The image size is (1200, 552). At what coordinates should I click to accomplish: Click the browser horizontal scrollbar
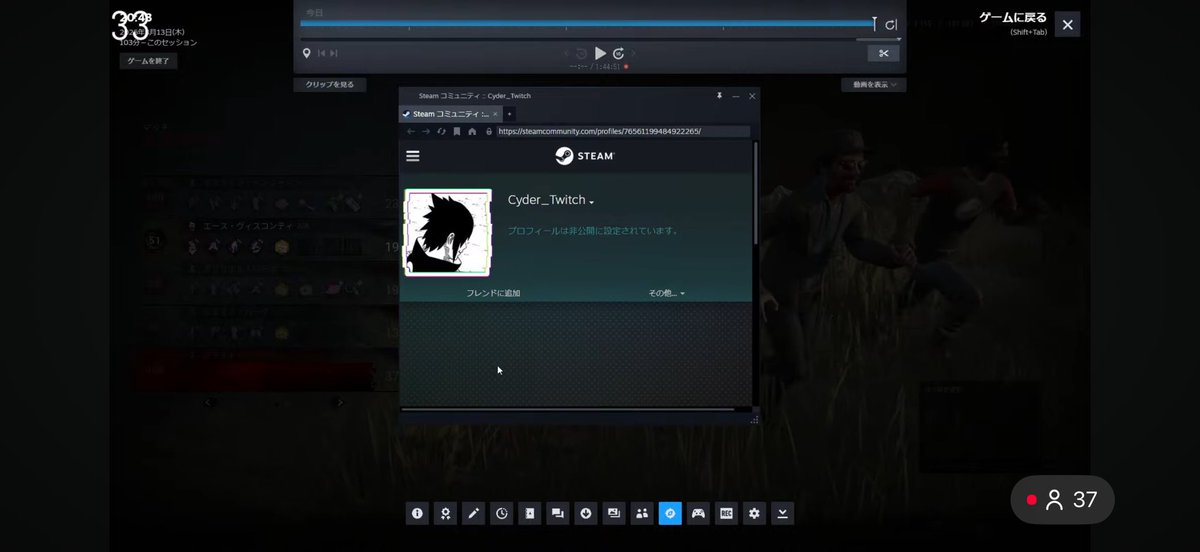click(568, 409)
